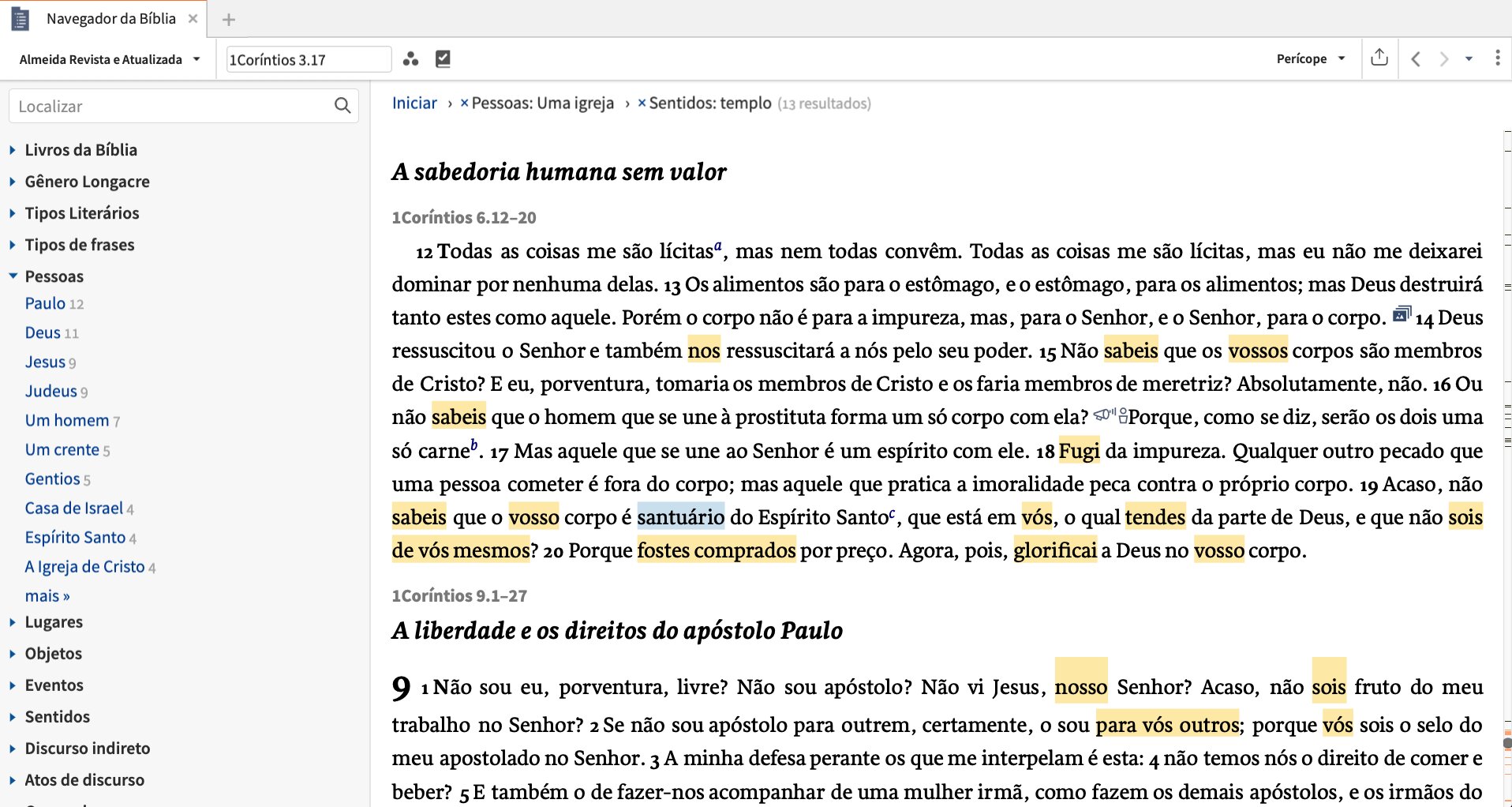
Task: Go forward with the right arrow
Action: tap(1444, 59)
